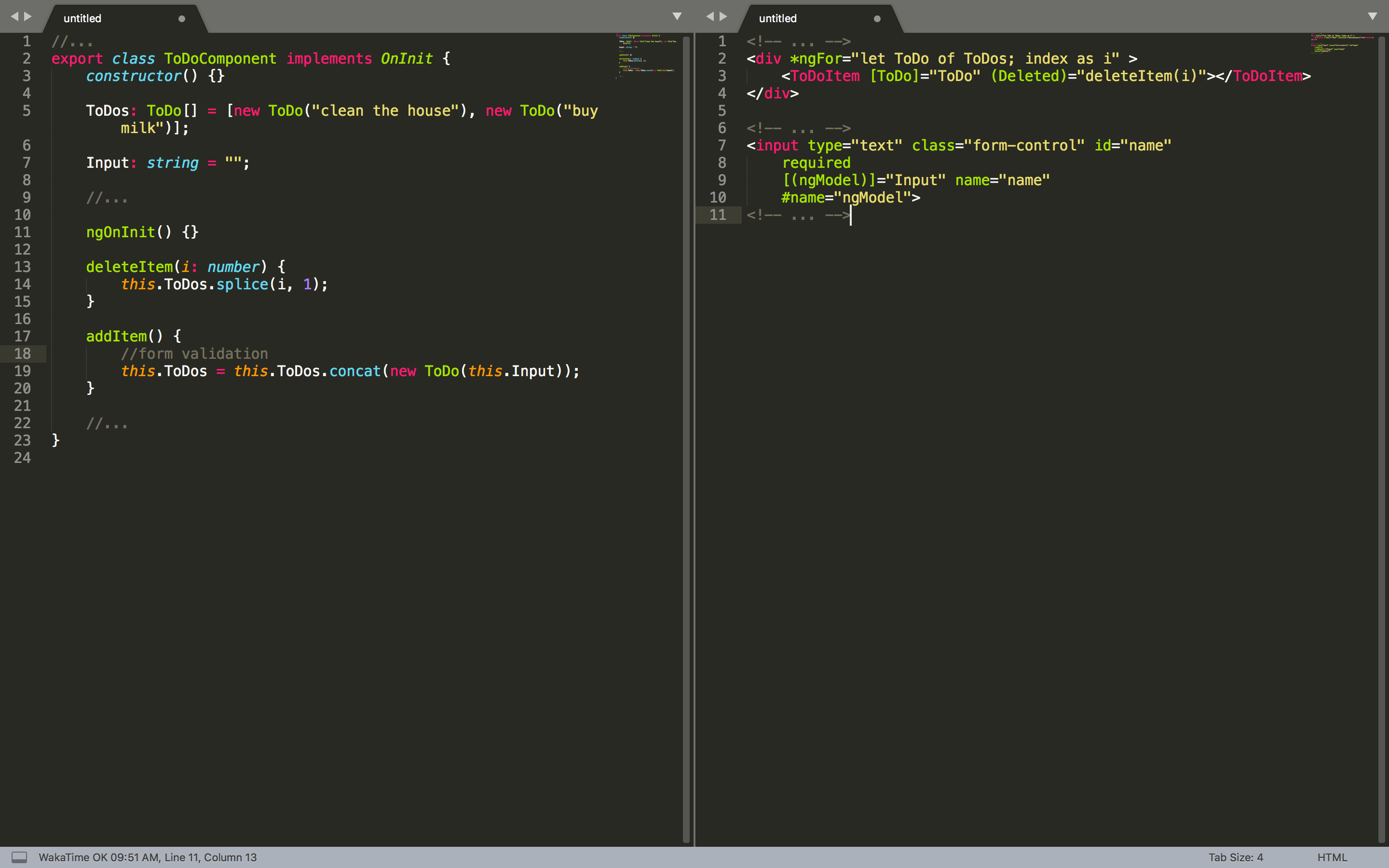Select the left untitled tab

click(82, 18)
